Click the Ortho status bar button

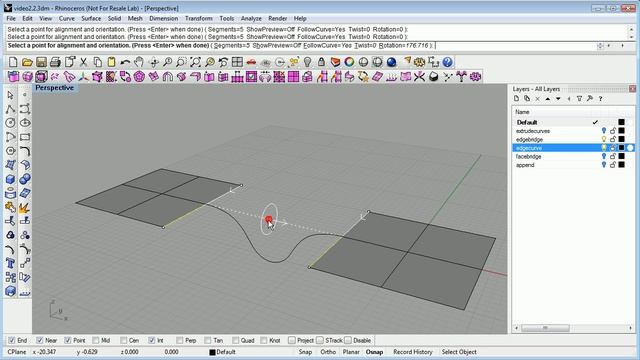tap(328, 352)
